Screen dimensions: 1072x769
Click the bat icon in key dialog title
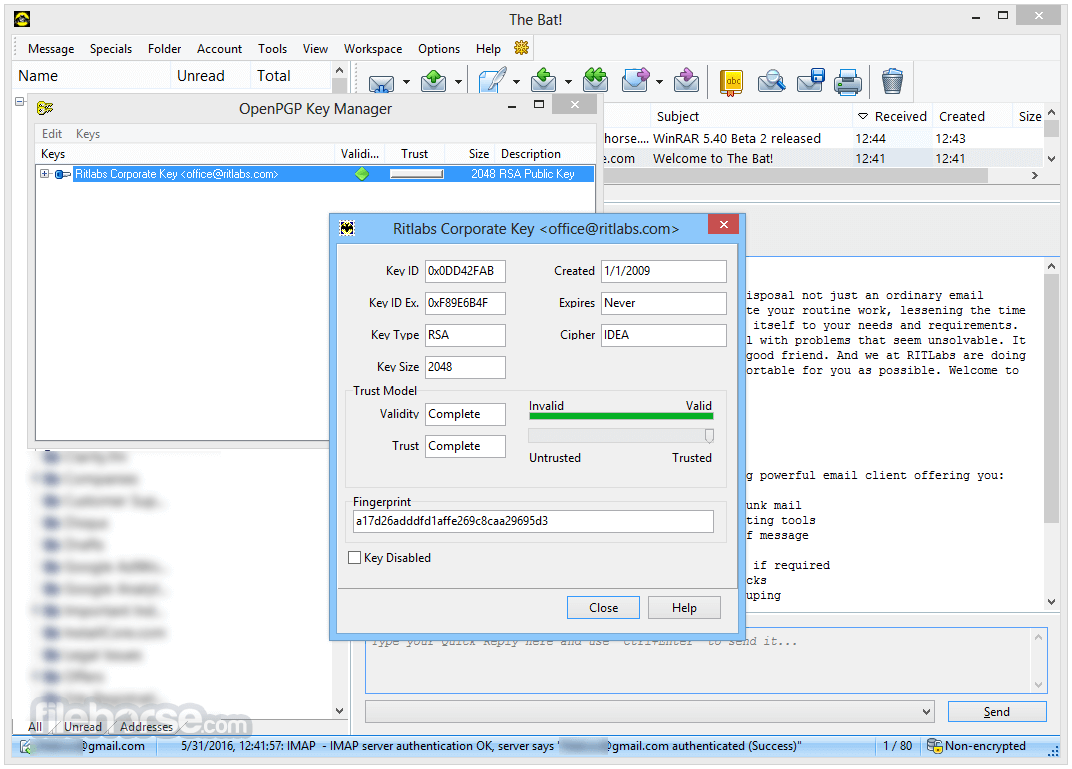tap(347, 228)
